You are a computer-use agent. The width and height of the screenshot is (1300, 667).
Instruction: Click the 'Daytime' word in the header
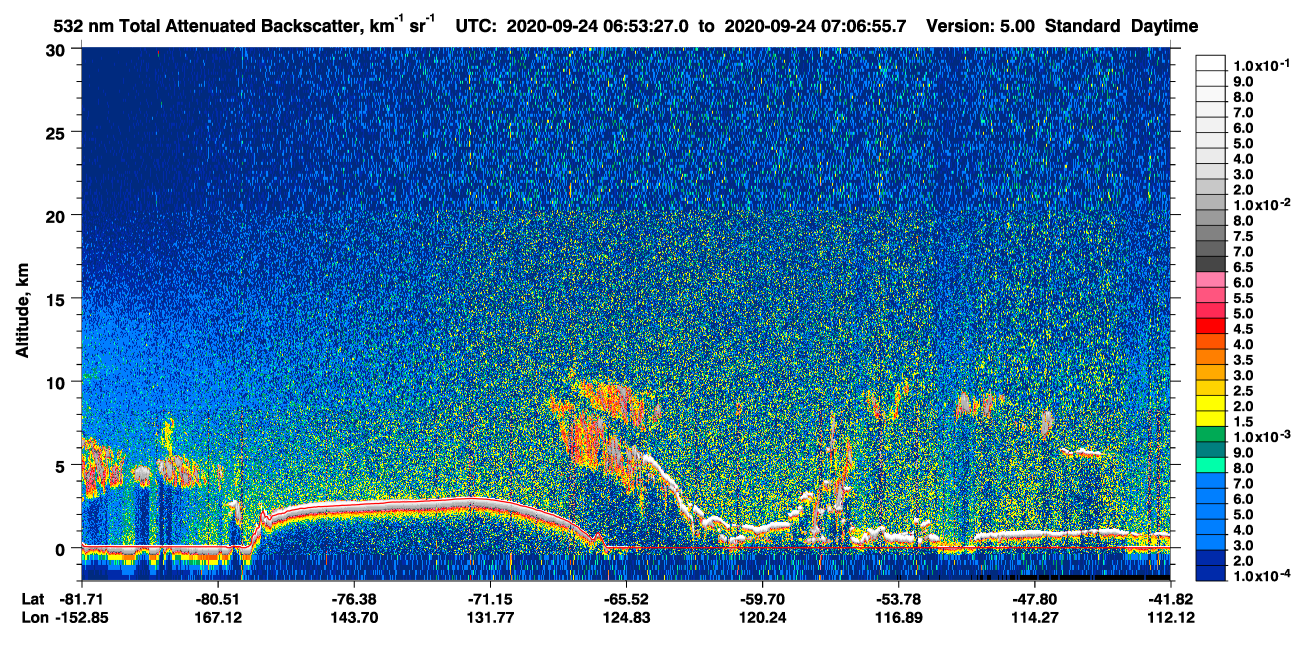tap(1165, 27)
